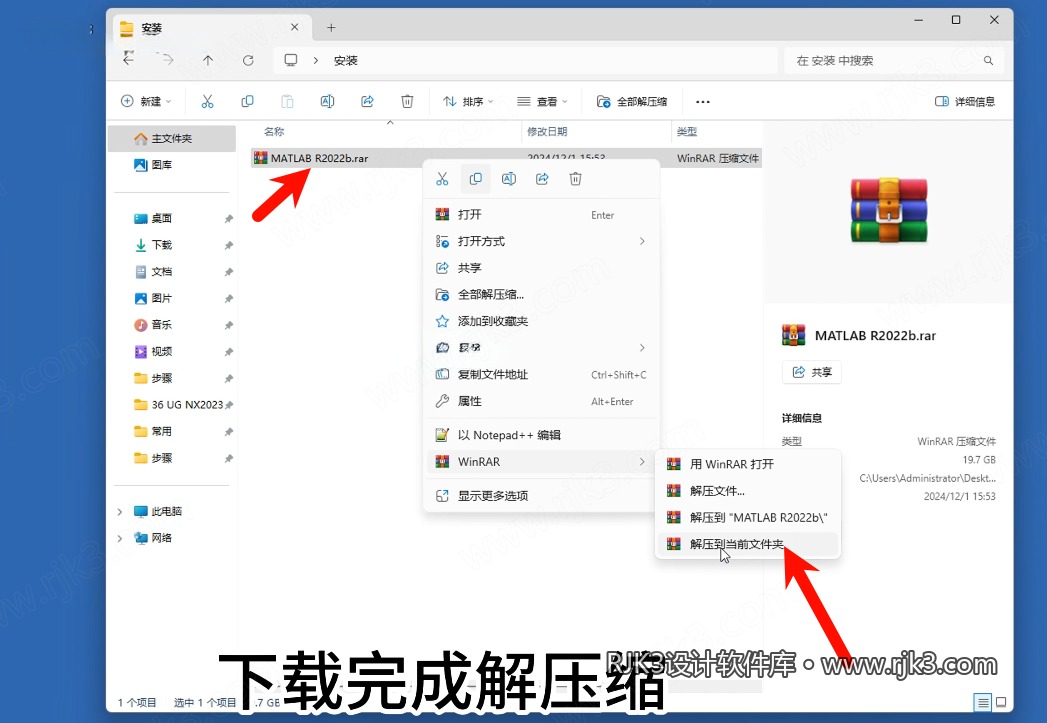Viewport: 1047px width, 723px height.
Task: Go up one folder level
Action: (x=208, y=61)
